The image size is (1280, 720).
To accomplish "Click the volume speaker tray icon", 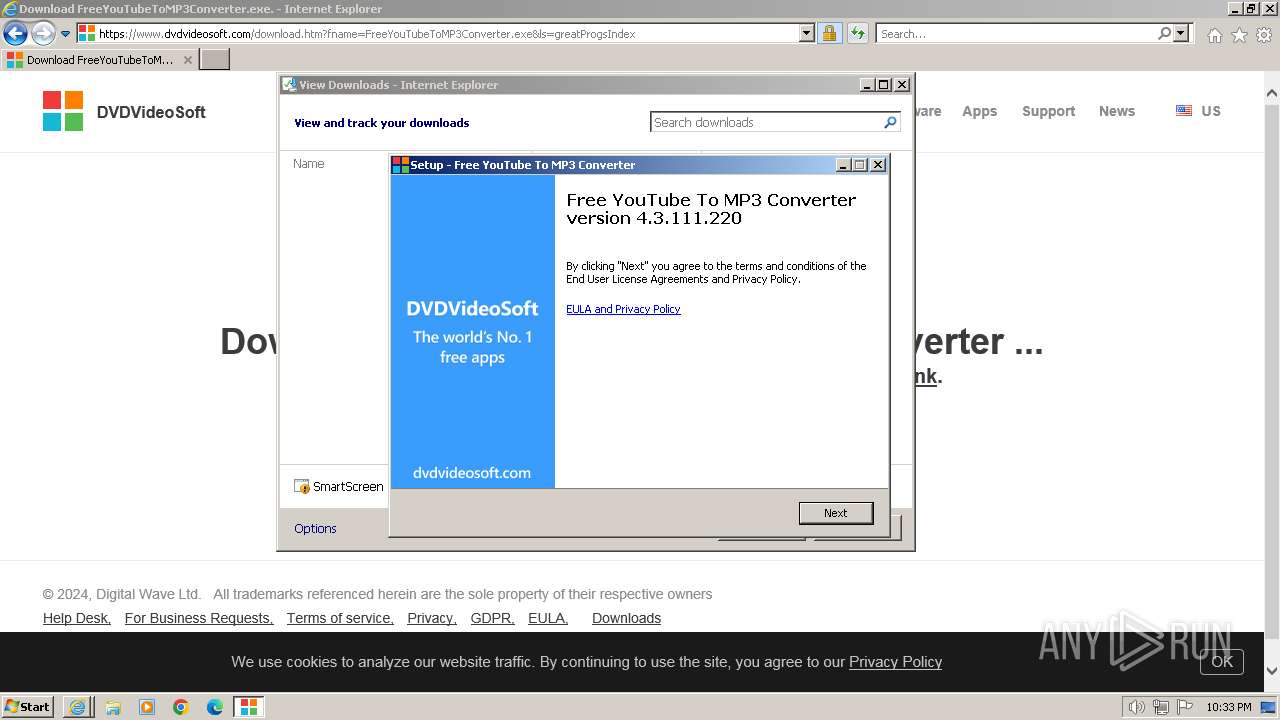I will click(x=1136, y=707).
